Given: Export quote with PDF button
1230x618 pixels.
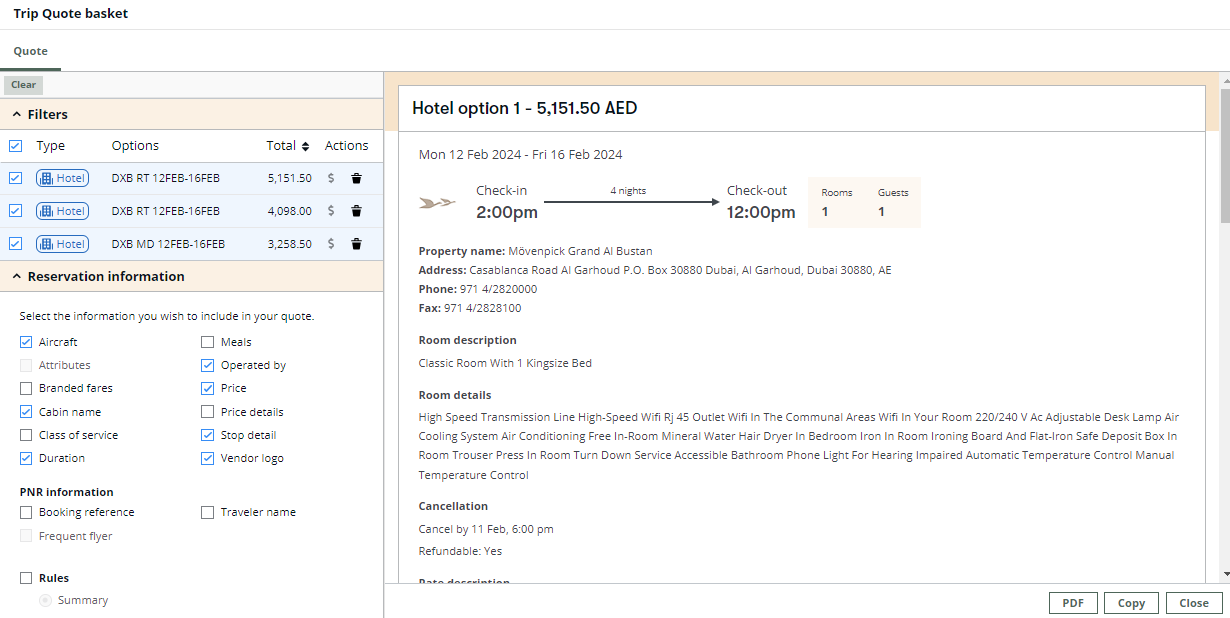Looking at the screenshot, I should point(1073,603).
